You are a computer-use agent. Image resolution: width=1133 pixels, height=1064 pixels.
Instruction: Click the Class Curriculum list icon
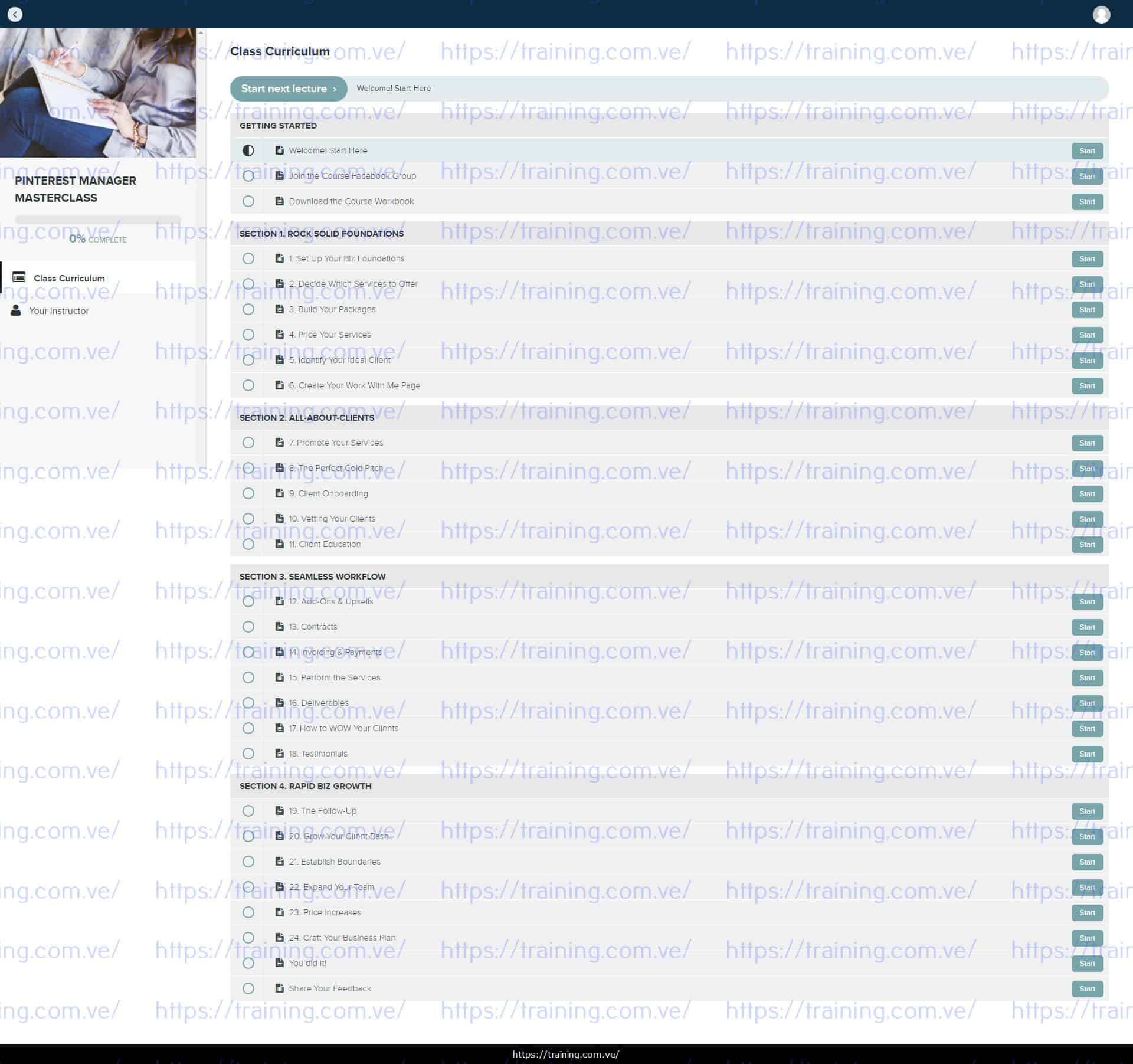pos(19,277)
